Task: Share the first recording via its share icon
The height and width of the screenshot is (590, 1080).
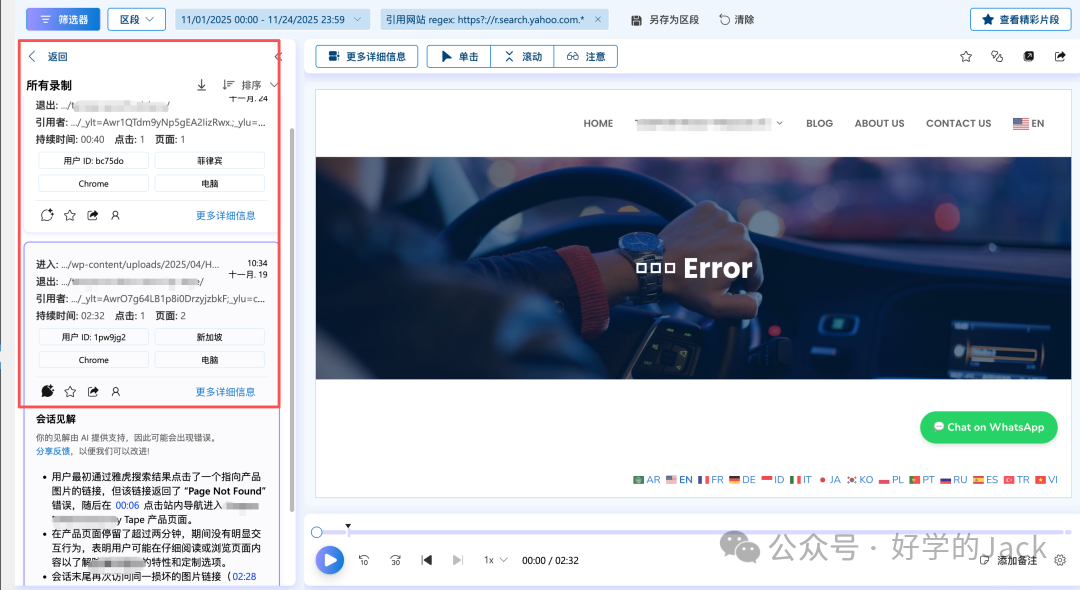Action: coord(93,215)
